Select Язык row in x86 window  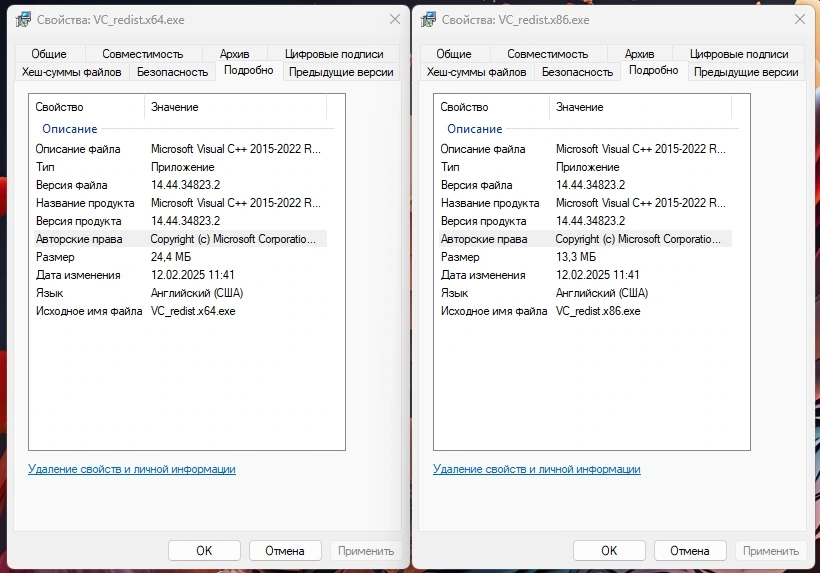(585, 293)
